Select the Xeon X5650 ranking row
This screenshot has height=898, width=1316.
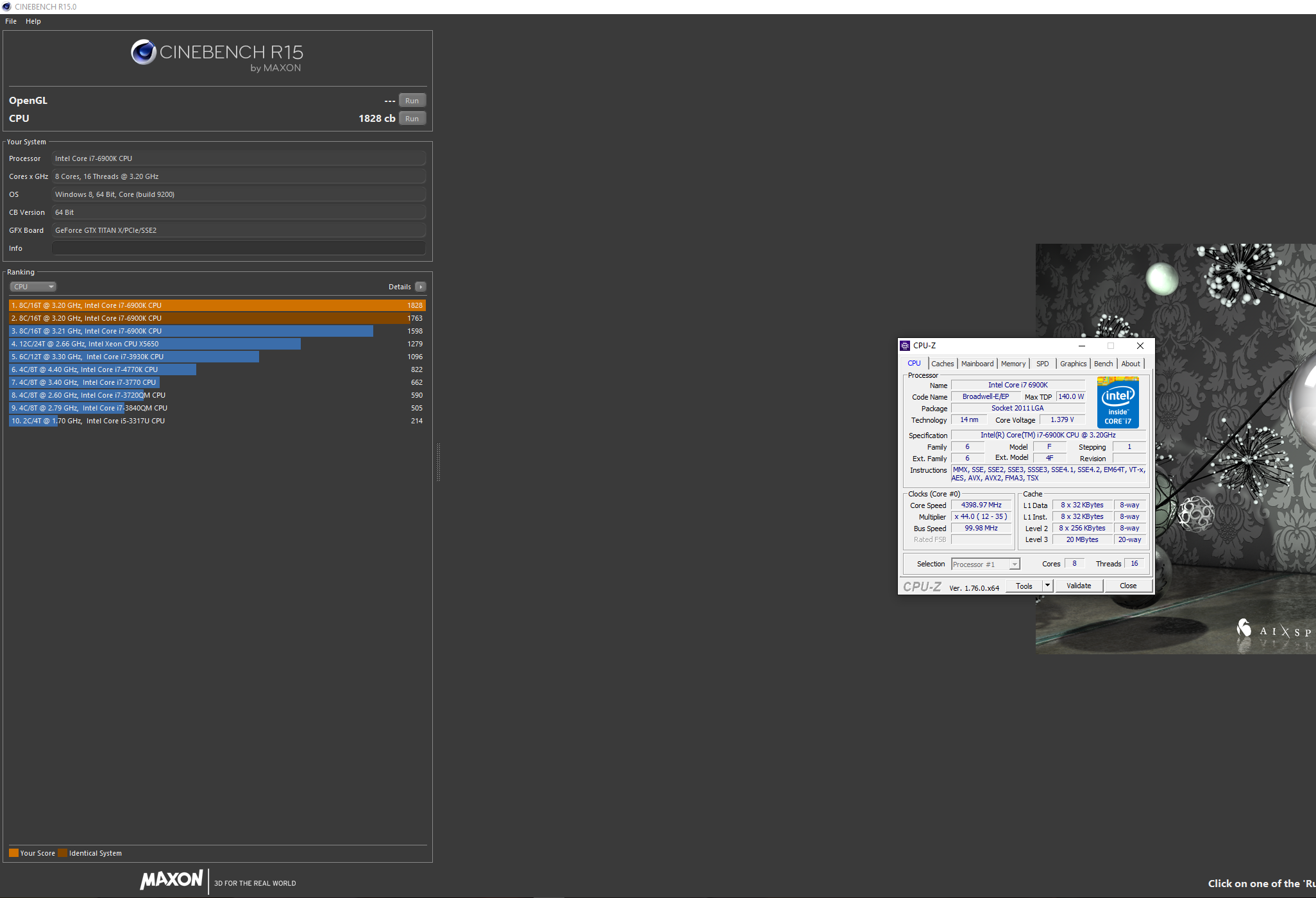[x=217, y=344]
